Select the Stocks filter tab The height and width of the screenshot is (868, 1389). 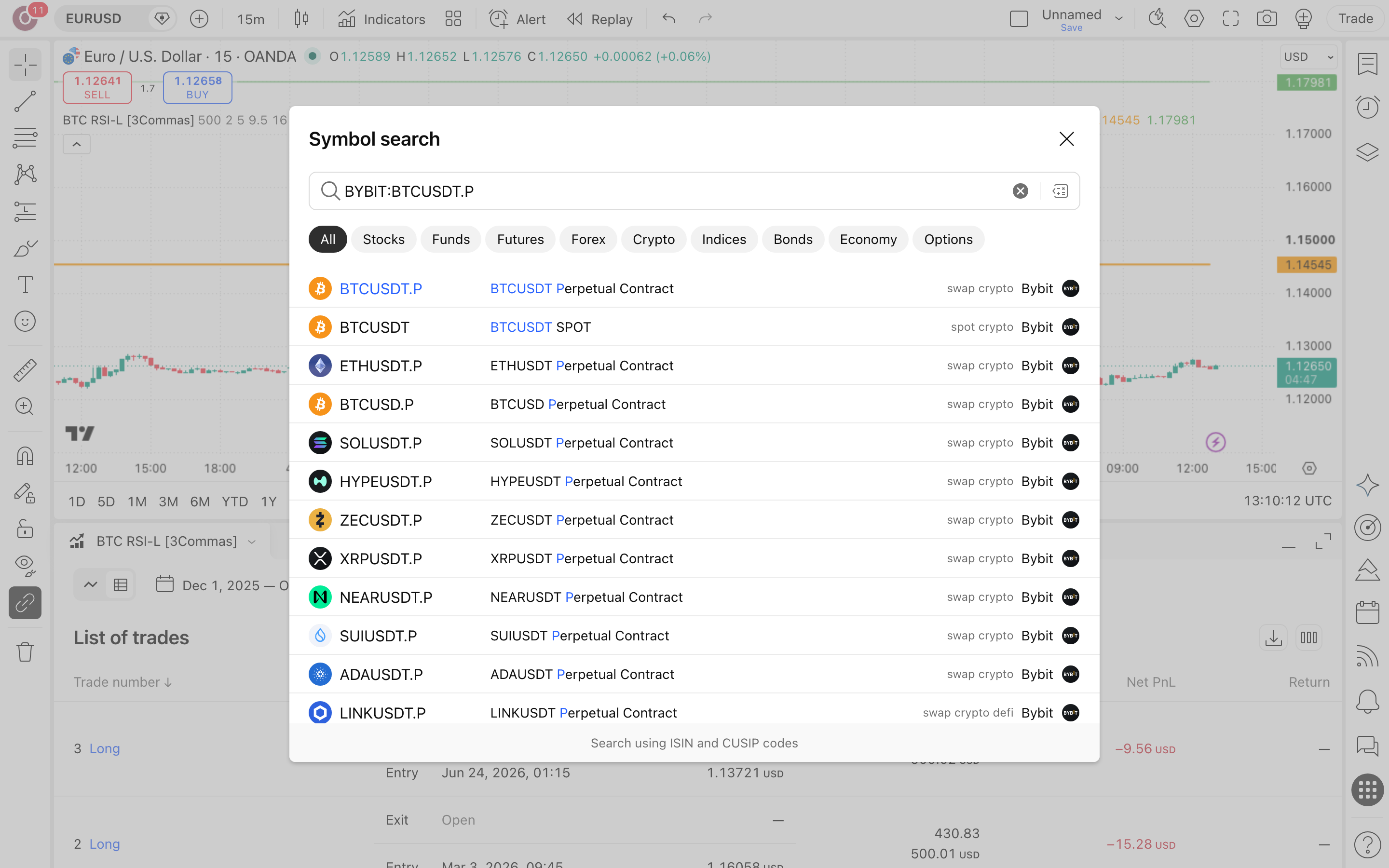(x=383, y=239)
